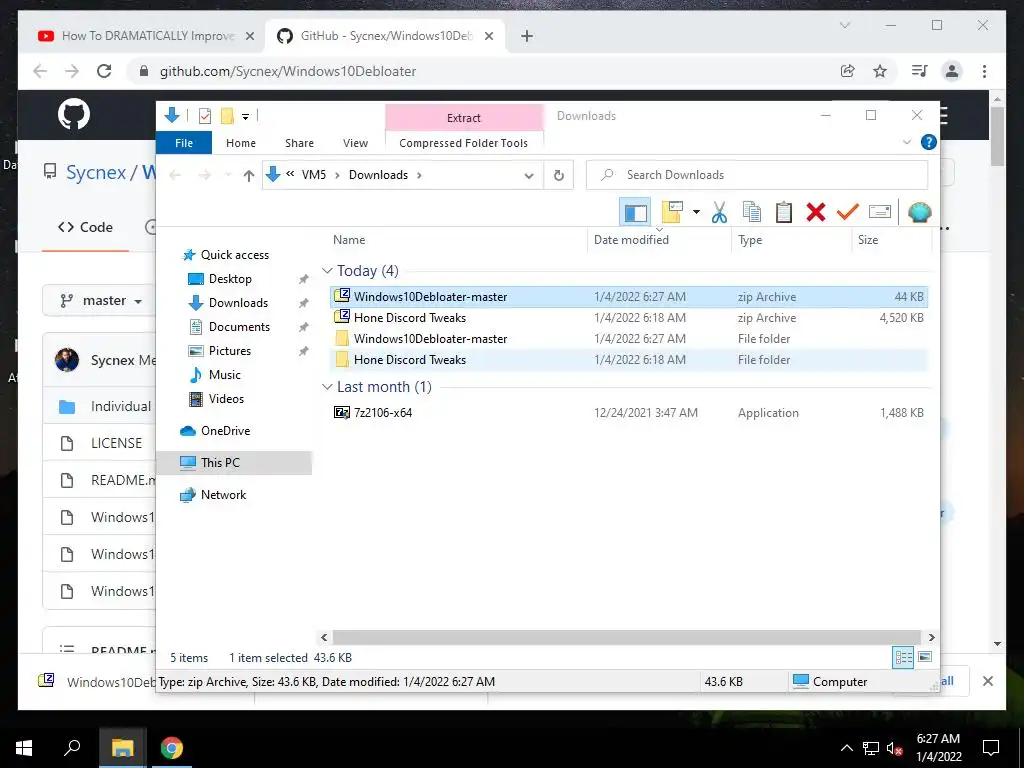The image size is (1024, 768).
Task: Click the Search Downloads field
Action: click(x=757, y=175)
